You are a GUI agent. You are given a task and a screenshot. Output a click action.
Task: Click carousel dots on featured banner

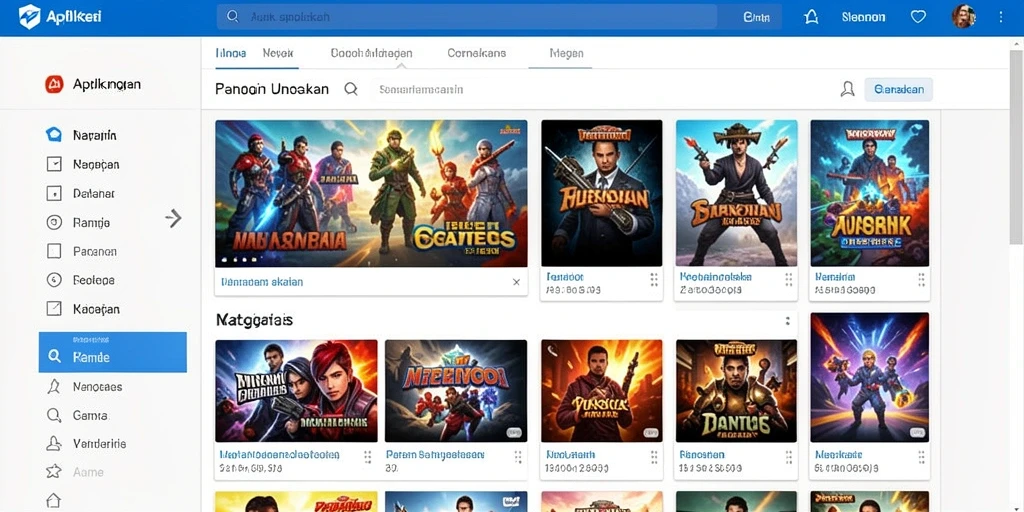(x=240, y=259)
